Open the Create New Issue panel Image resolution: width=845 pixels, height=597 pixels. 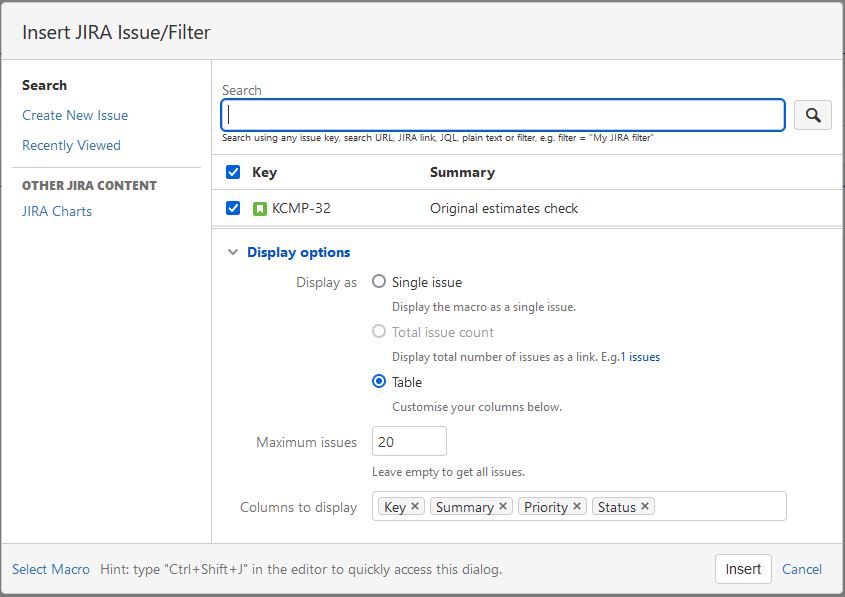[x=75, y=115]
